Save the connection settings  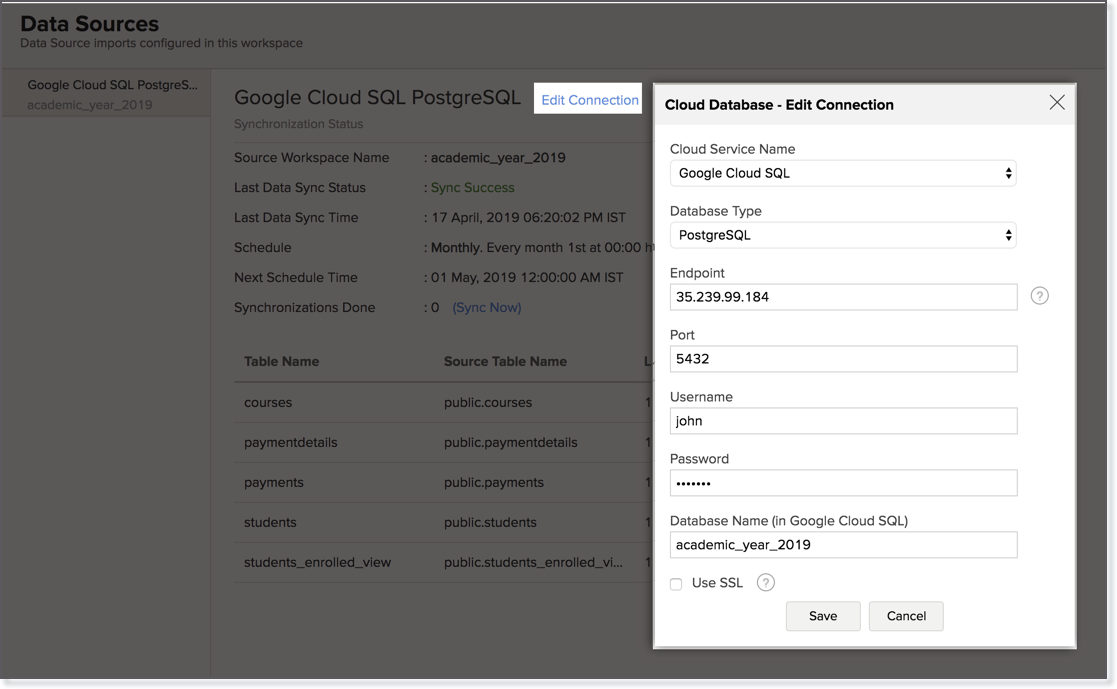click(x=822, y=616)
